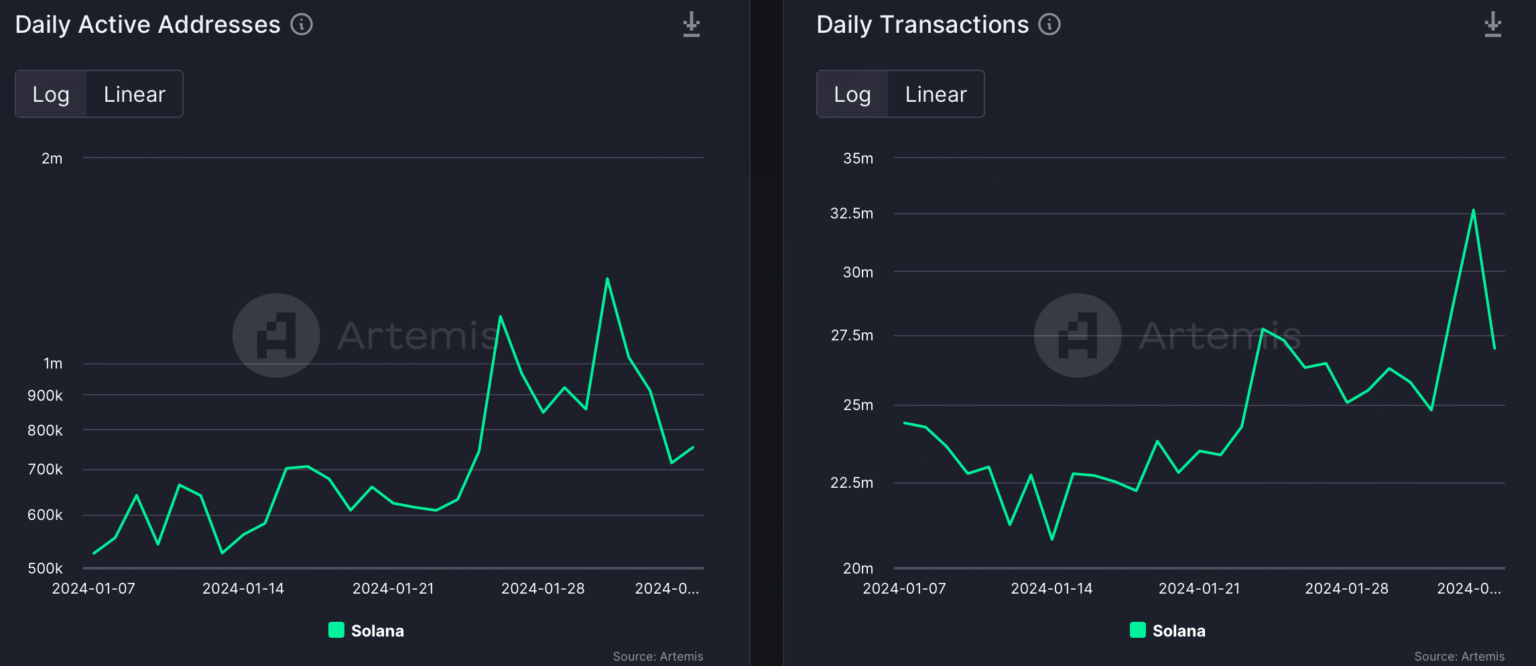1536x666 pixels.
Task: Click Solana legend label in Daily Transactions chart
Action: [x=1178, y=631]
